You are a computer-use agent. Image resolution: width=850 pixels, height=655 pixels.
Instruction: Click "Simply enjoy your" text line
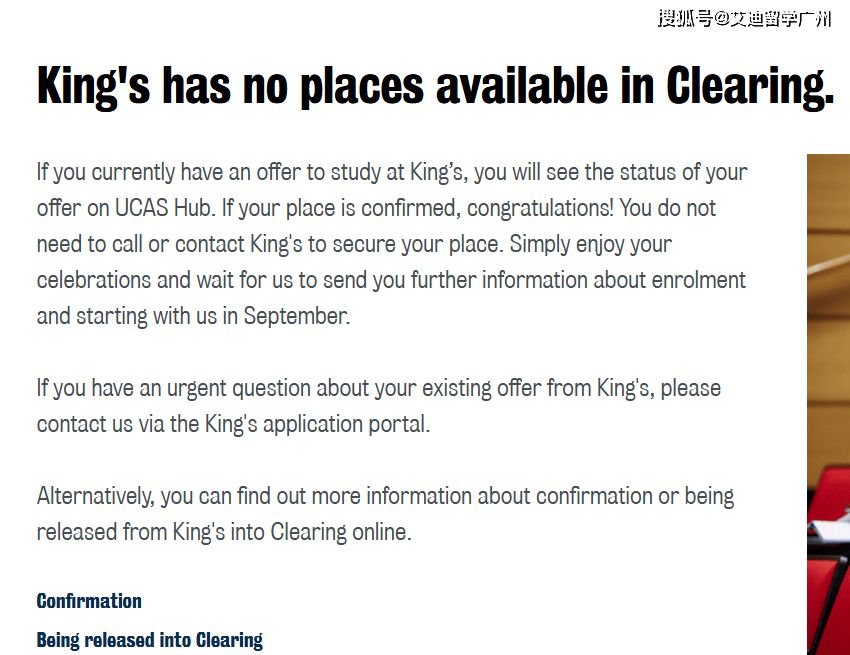coord(590,245)
